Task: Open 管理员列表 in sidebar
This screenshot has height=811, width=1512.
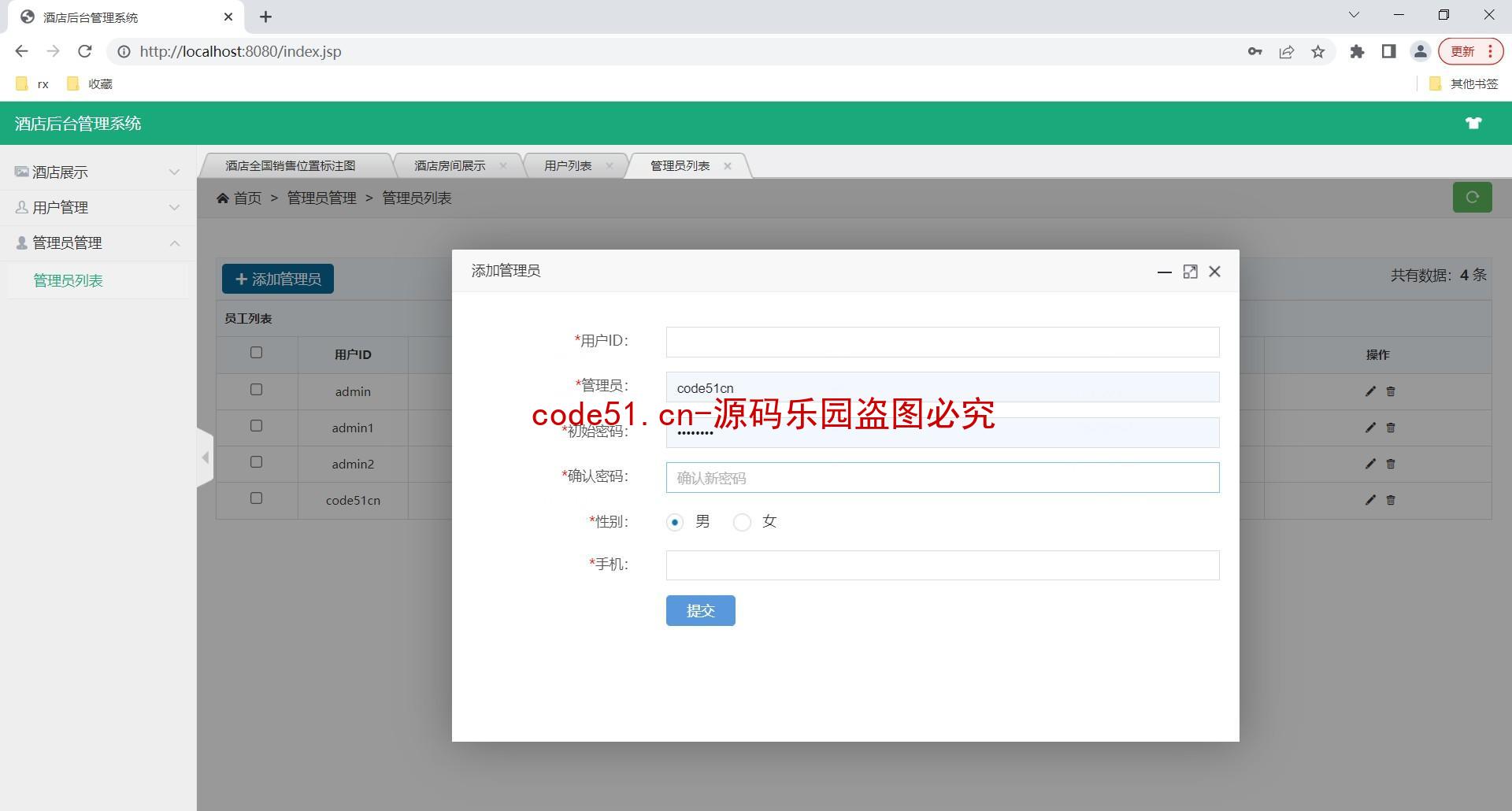Action: pos(68,280)
